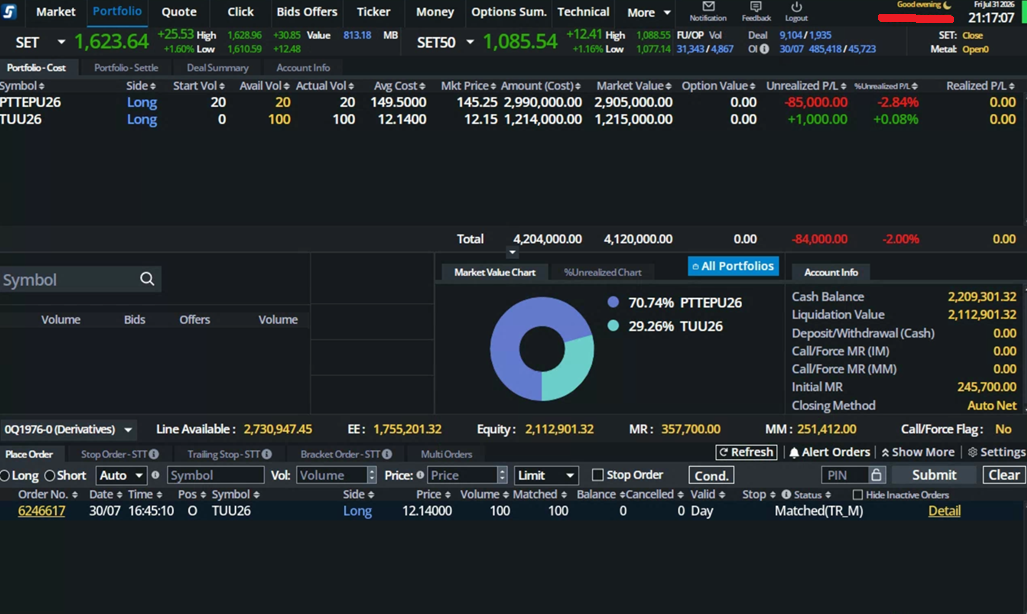Open the SET index dropdown

point(61,42)
